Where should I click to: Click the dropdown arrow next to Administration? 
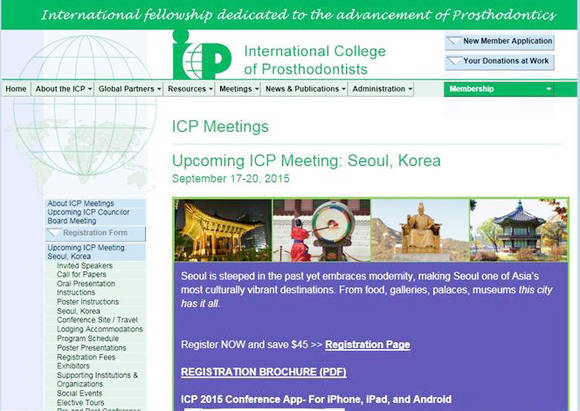[x=410, y=90]
